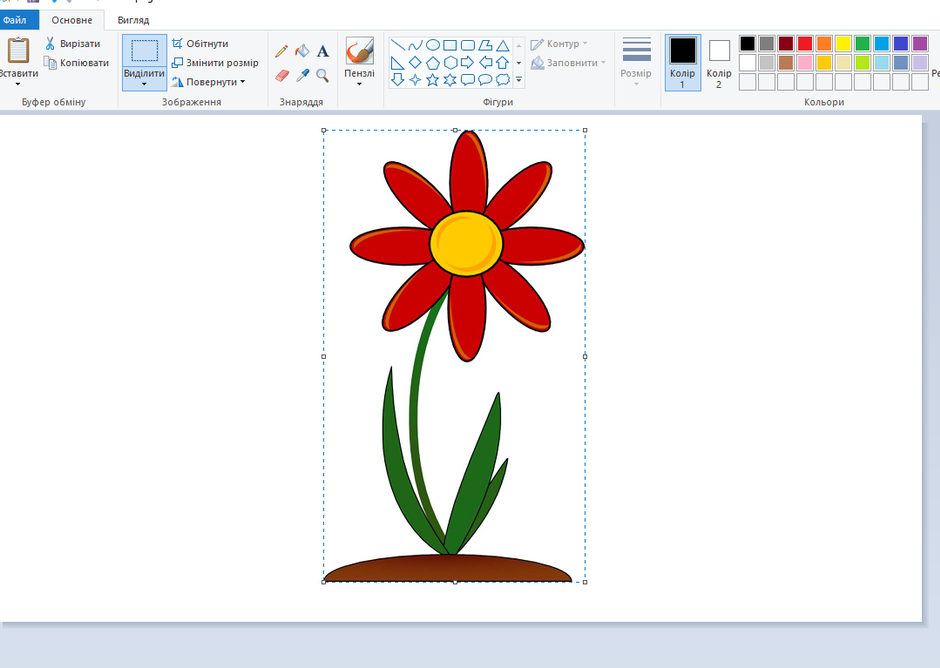Choose the Cloud callout shape
The height and width of the screenshot is (668, 940).
pyautogui.click(x=502, y=80)
